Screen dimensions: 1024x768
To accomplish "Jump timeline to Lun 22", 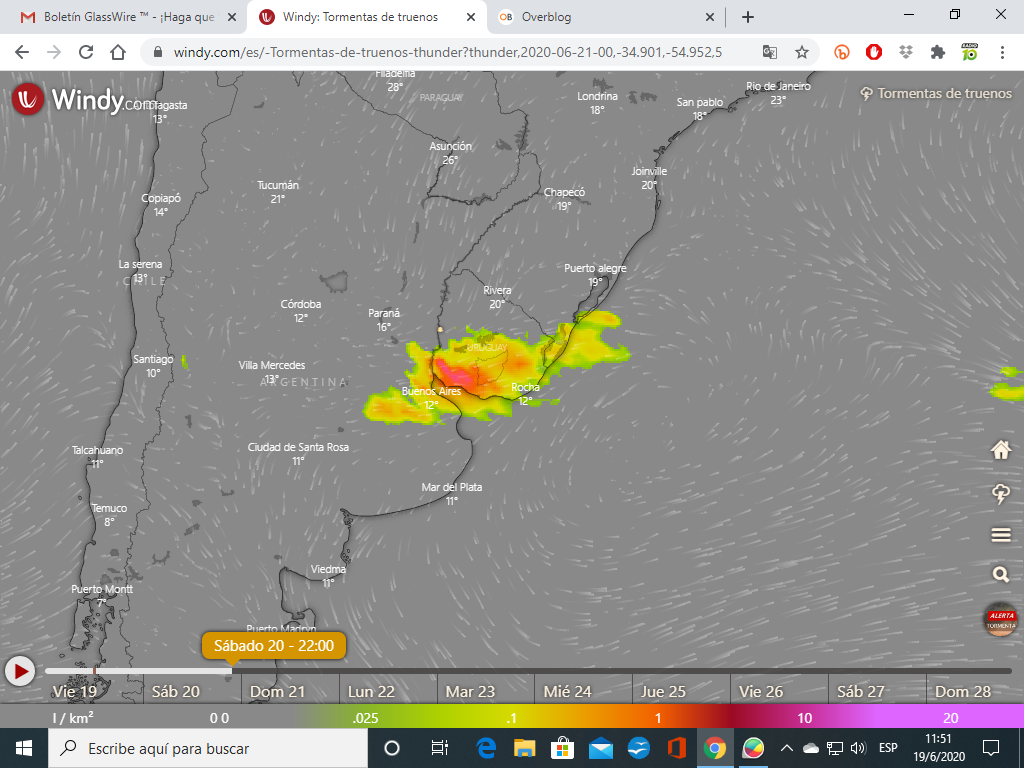I will [x=372, y=692].
